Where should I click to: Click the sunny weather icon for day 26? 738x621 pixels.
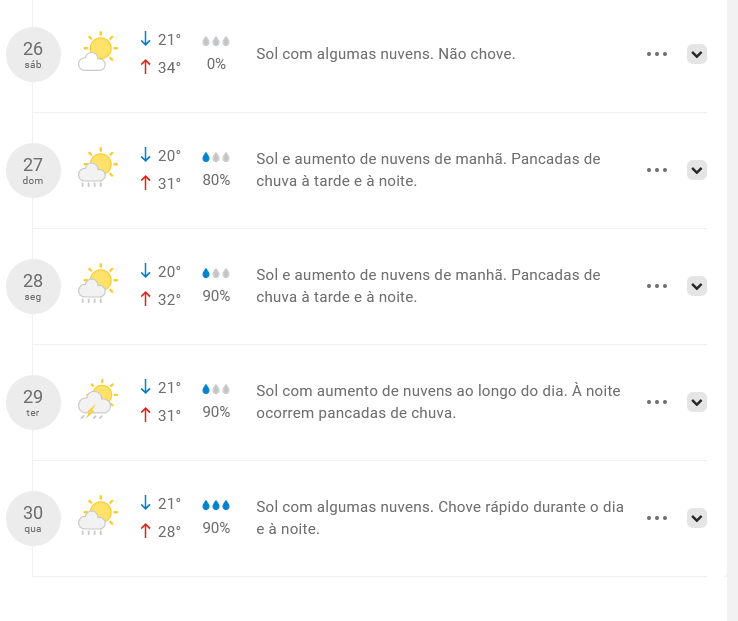tap(98, 51)
